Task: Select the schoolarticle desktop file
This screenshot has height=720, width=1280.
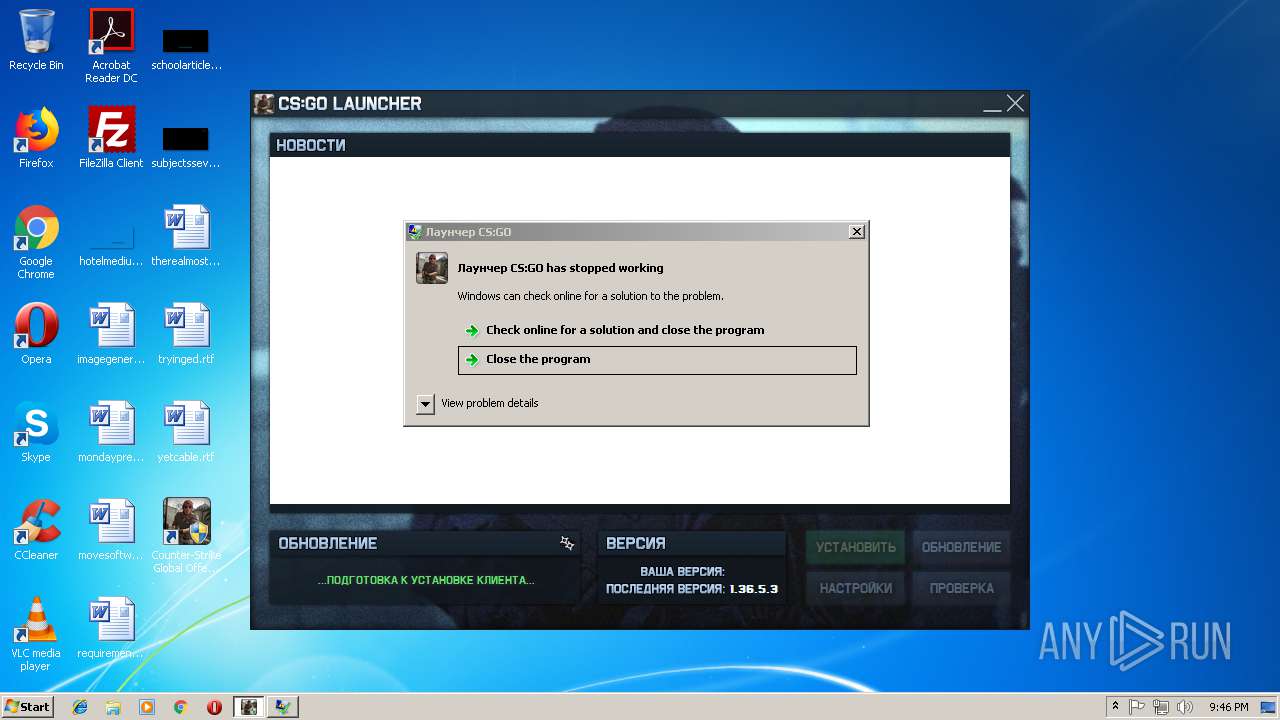Action: (186, 48)
